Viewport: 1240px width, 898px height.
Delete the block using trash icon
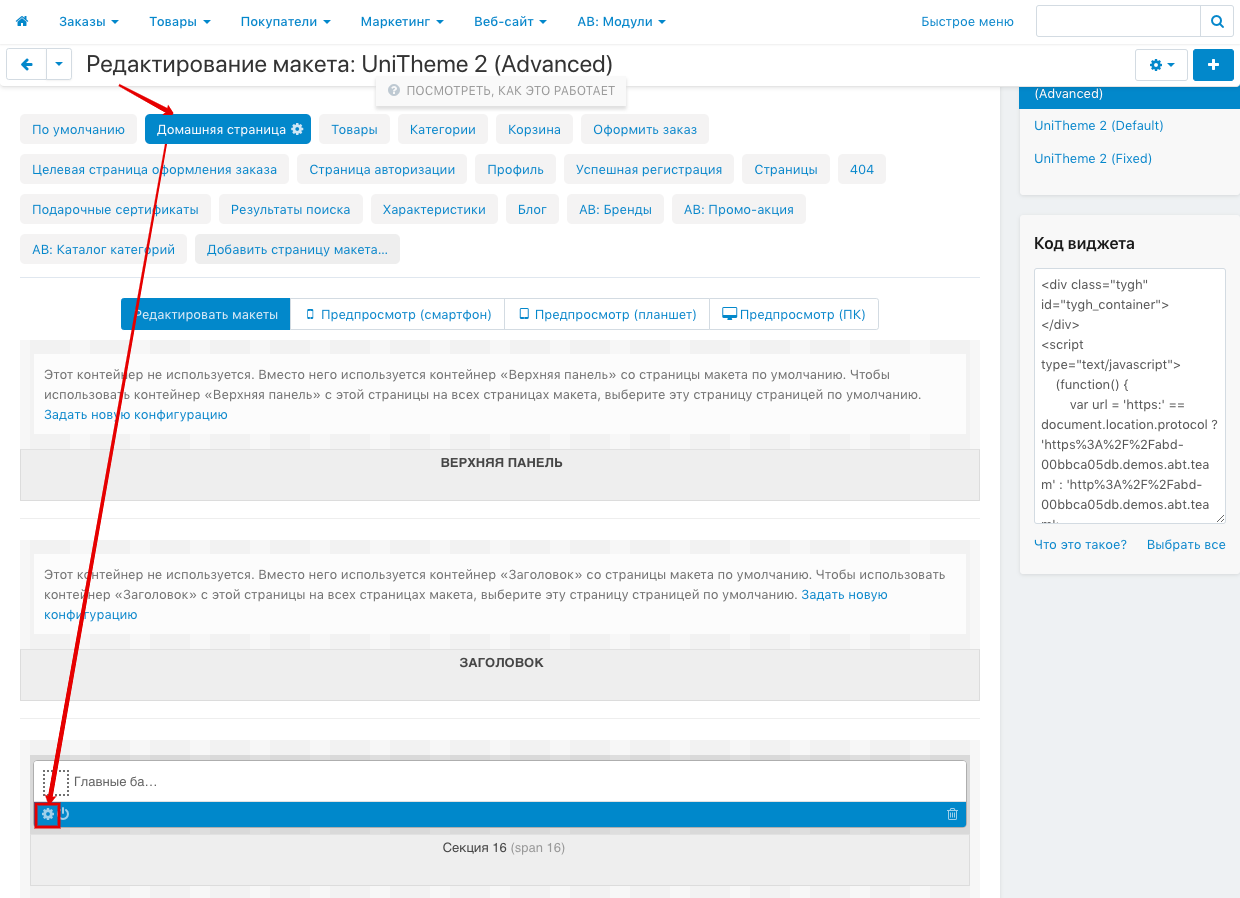952,814
